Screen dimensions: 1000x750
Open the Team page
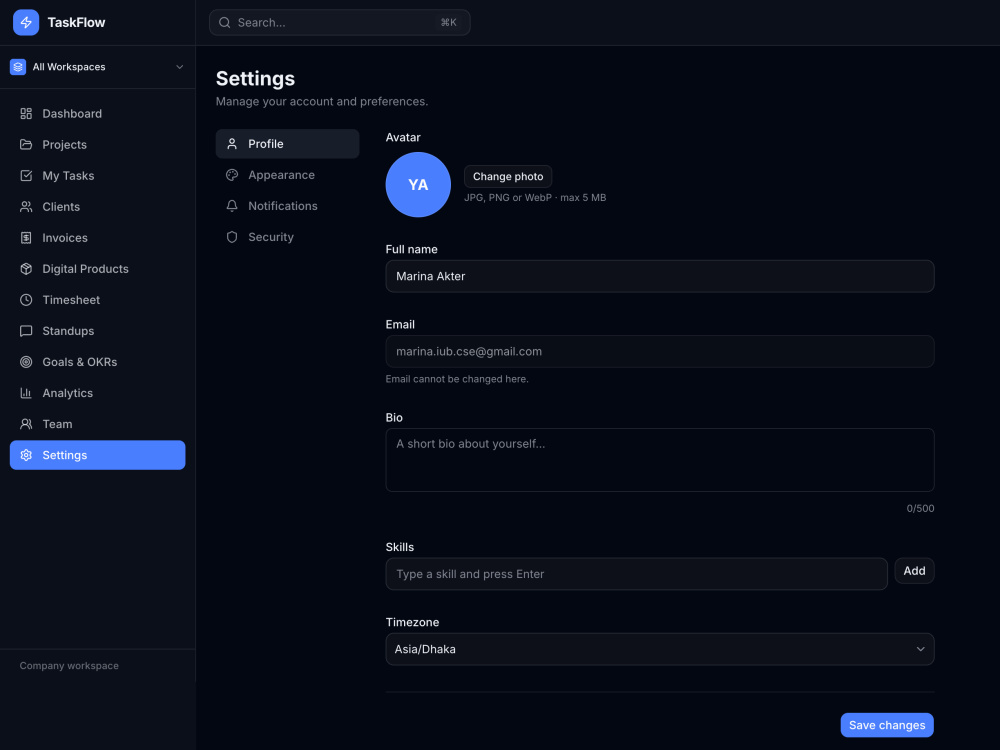coord(98,424)
